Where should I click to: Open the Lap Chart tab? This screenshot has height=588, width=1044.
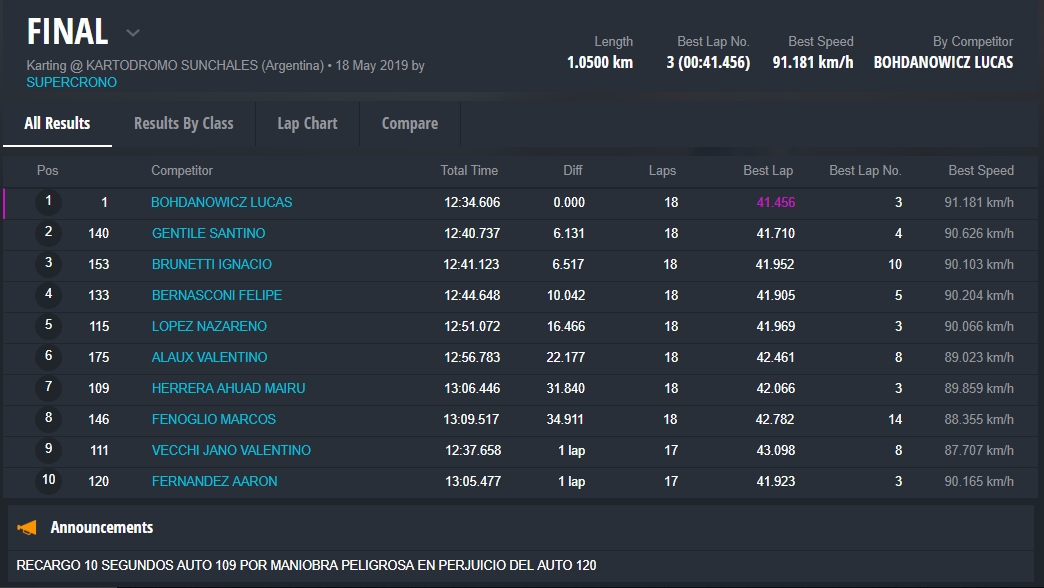coord(307,123)
